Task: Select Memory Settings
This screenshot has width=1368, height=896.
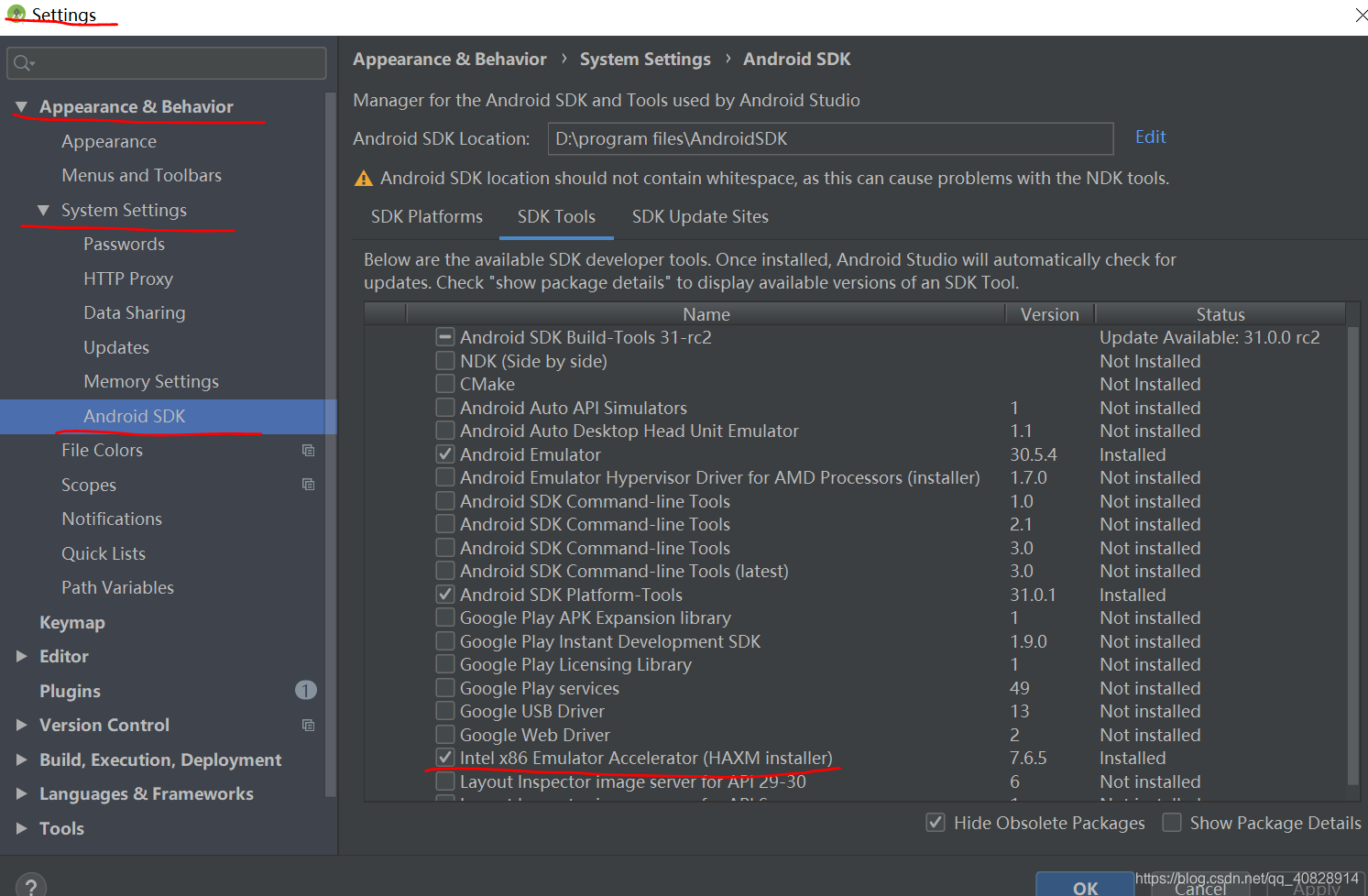Action: point(151,382)
